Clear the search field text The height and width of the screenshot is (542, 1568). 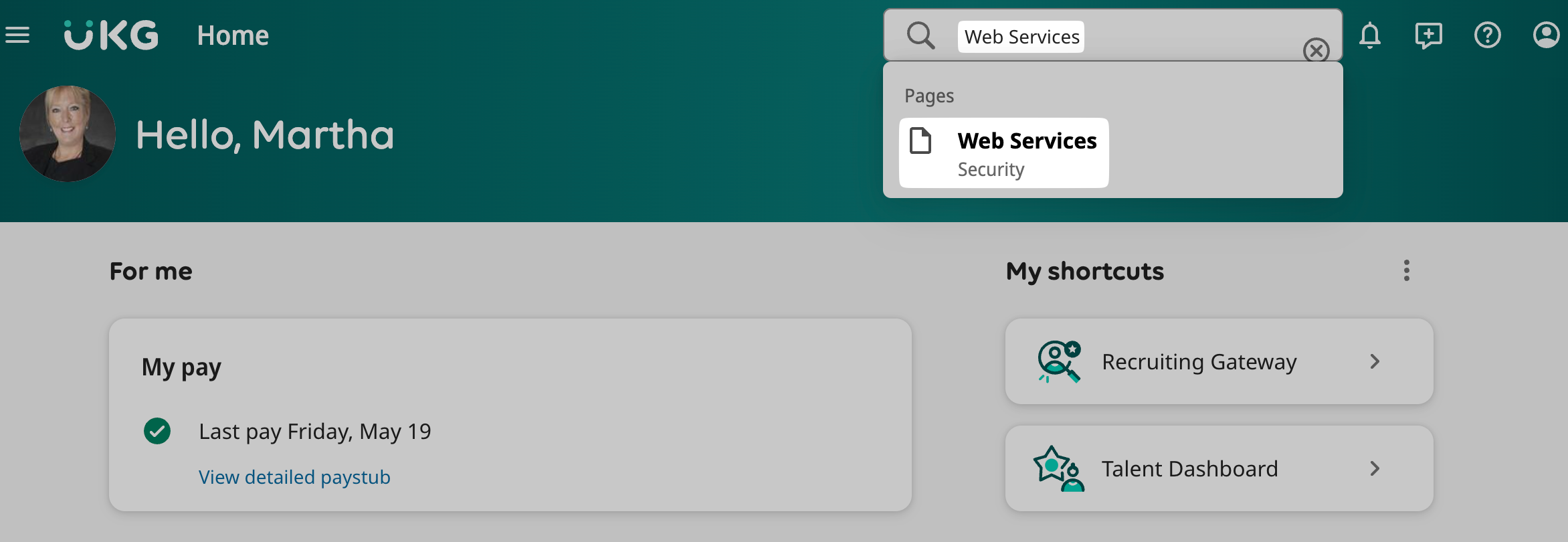(1316, 50)
